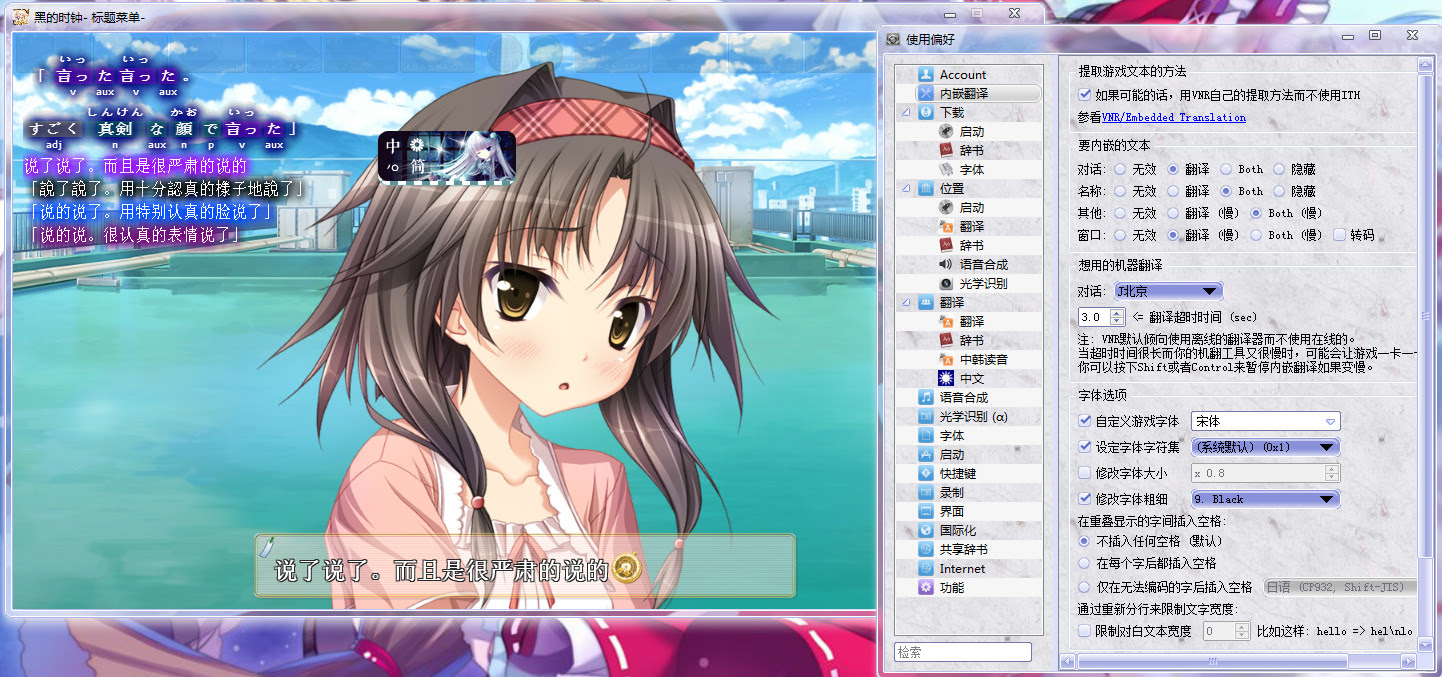This screenshot has height=677, width=1442.
Task: Open disabled 日语 (CP932, Shift-JIS) encoding dropdown
Action: (x=1340, y=587)
